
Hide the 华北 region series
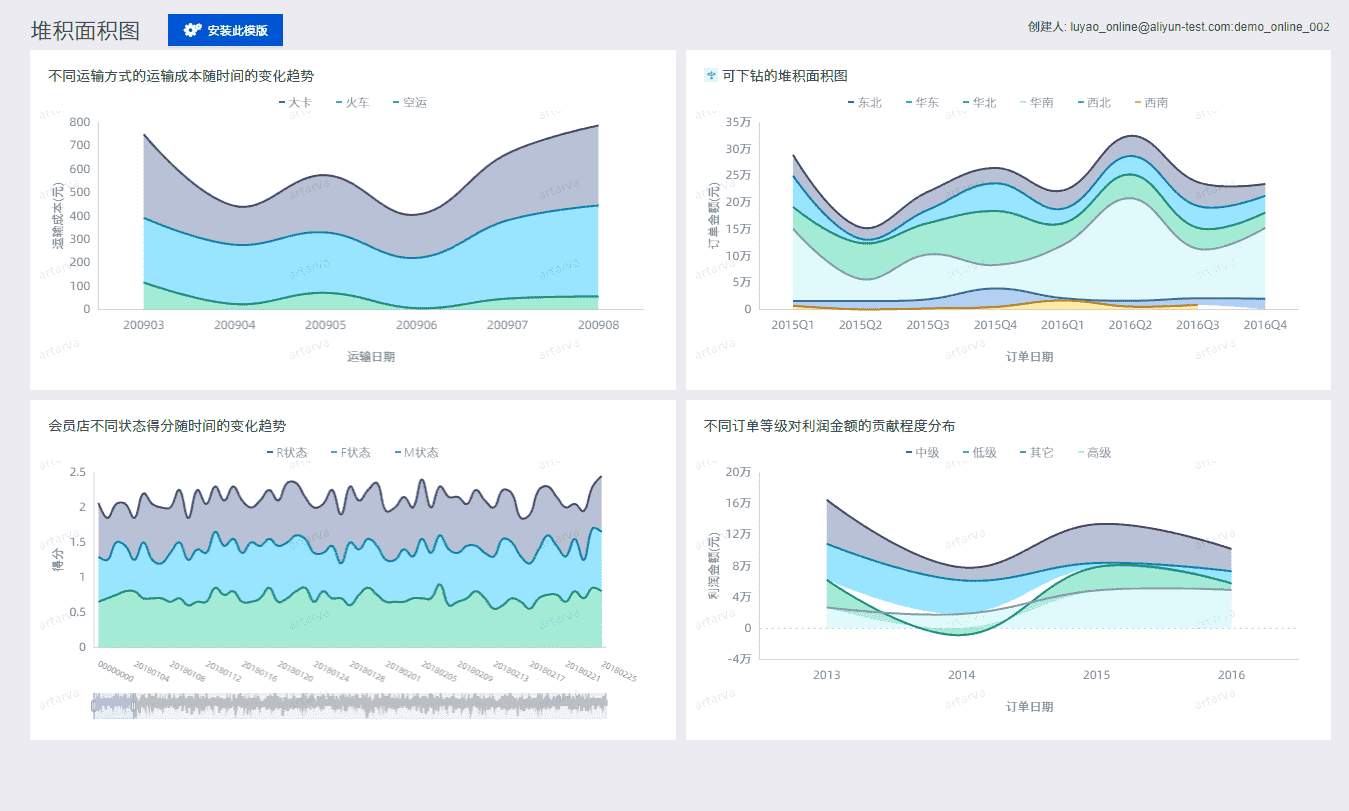[979, 103]
